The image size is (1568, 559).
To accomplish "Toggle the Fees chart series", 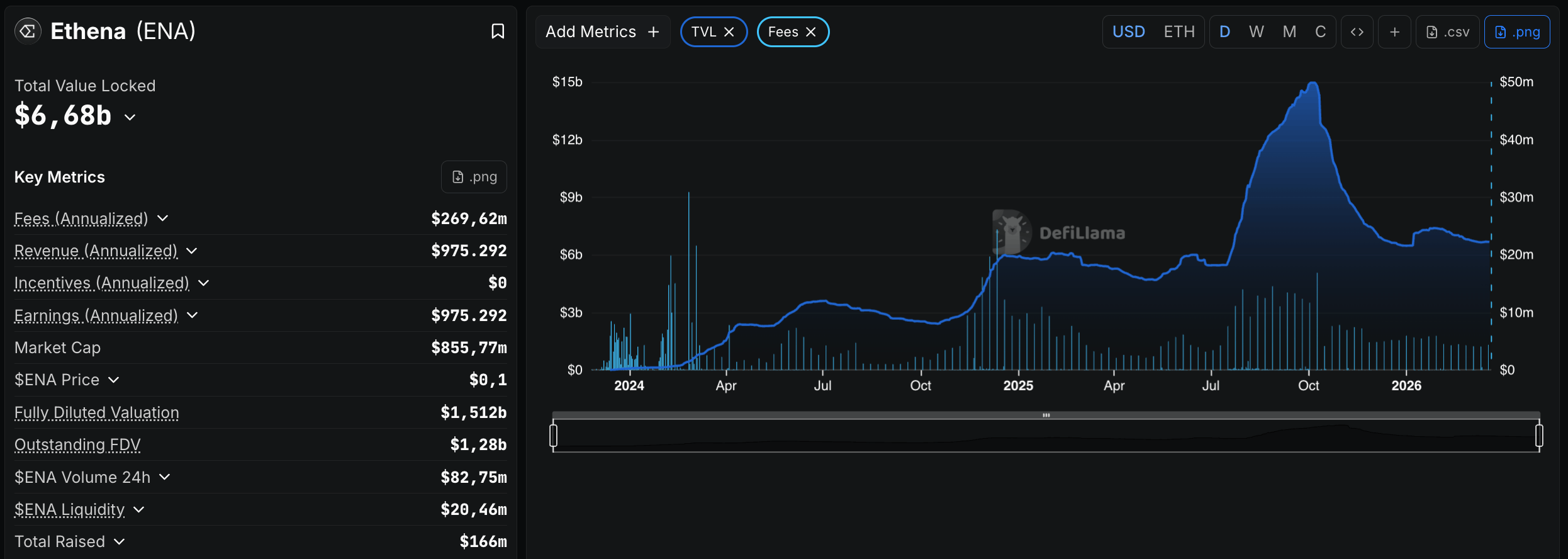I will point(783,32).
